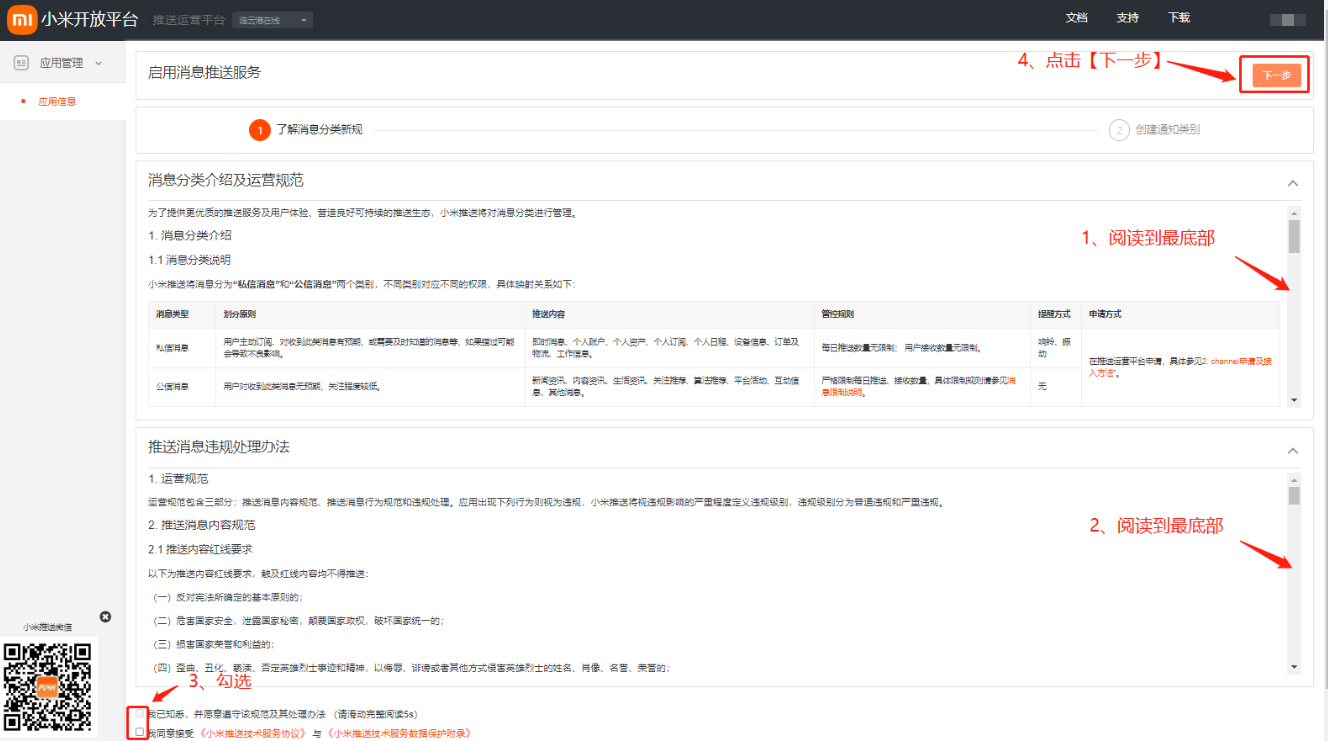Close the 小米推送微信 QR code popup
The image size is (1328, 741).
pyautogui.click(x=106, y=617)
